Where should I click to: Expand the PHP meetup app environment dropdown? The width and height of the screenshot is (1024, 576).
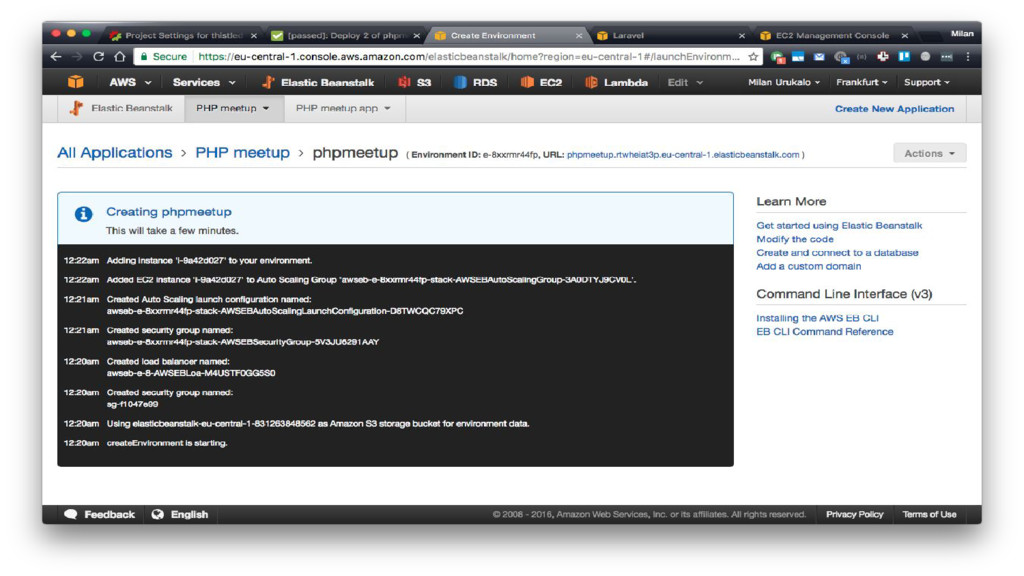(x=344, y=108)
